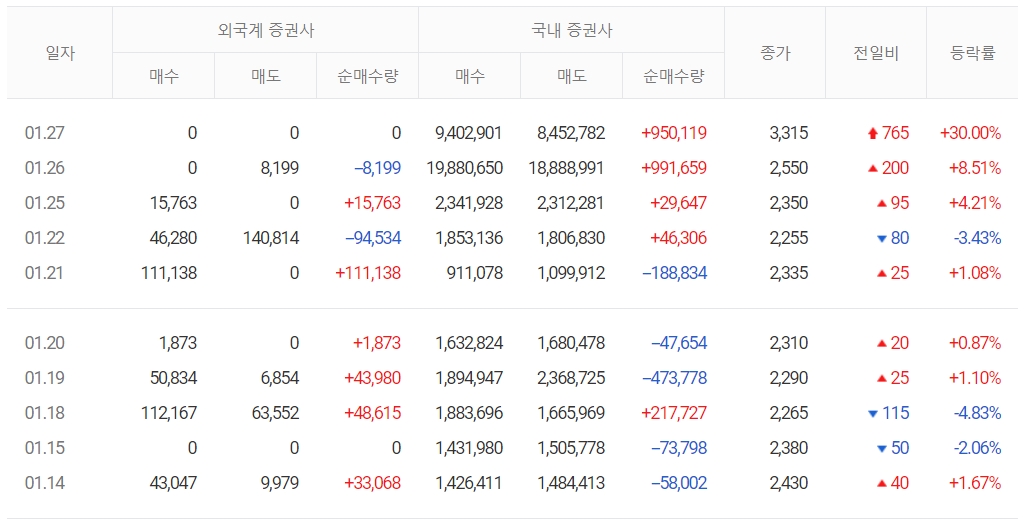Click foreign net volume -94,534
1027x522 pixels.
coord(373,238)
